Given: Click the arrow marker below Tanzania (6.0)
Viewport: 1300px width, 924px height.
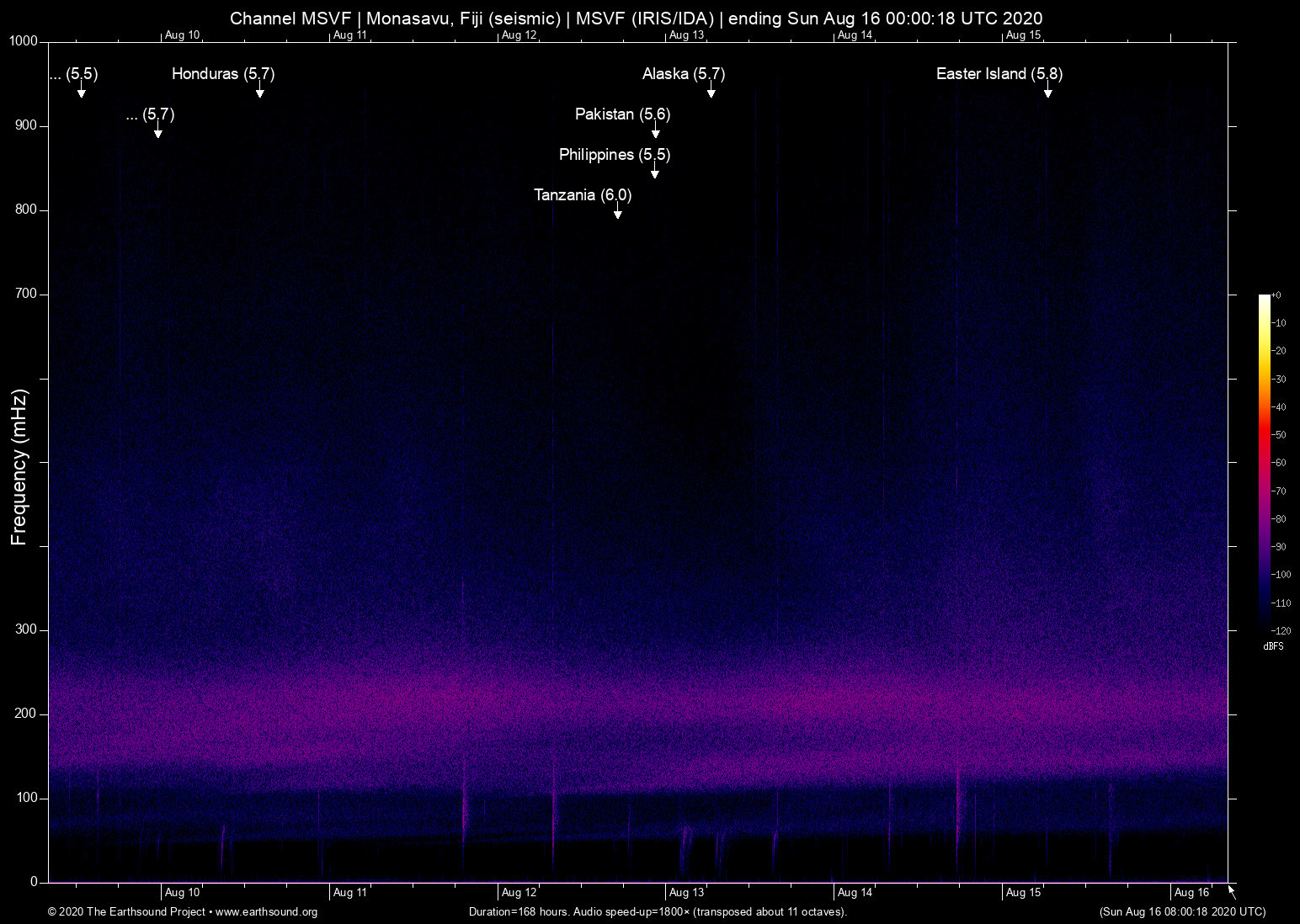Looking at the screenshot, I should coord(618,213).
